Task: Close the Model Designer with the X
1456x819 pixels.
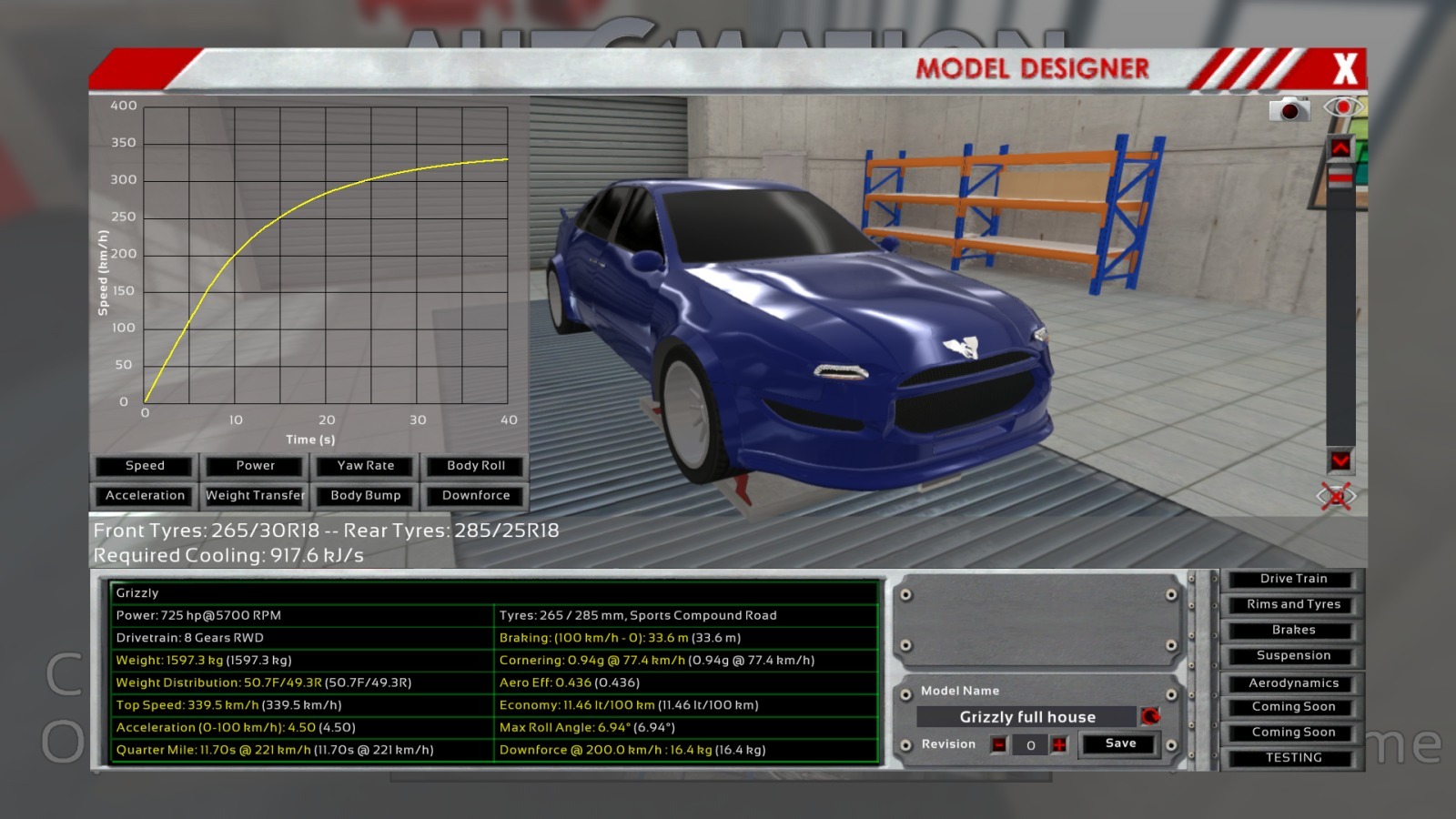Action: tap(1344, 69)
